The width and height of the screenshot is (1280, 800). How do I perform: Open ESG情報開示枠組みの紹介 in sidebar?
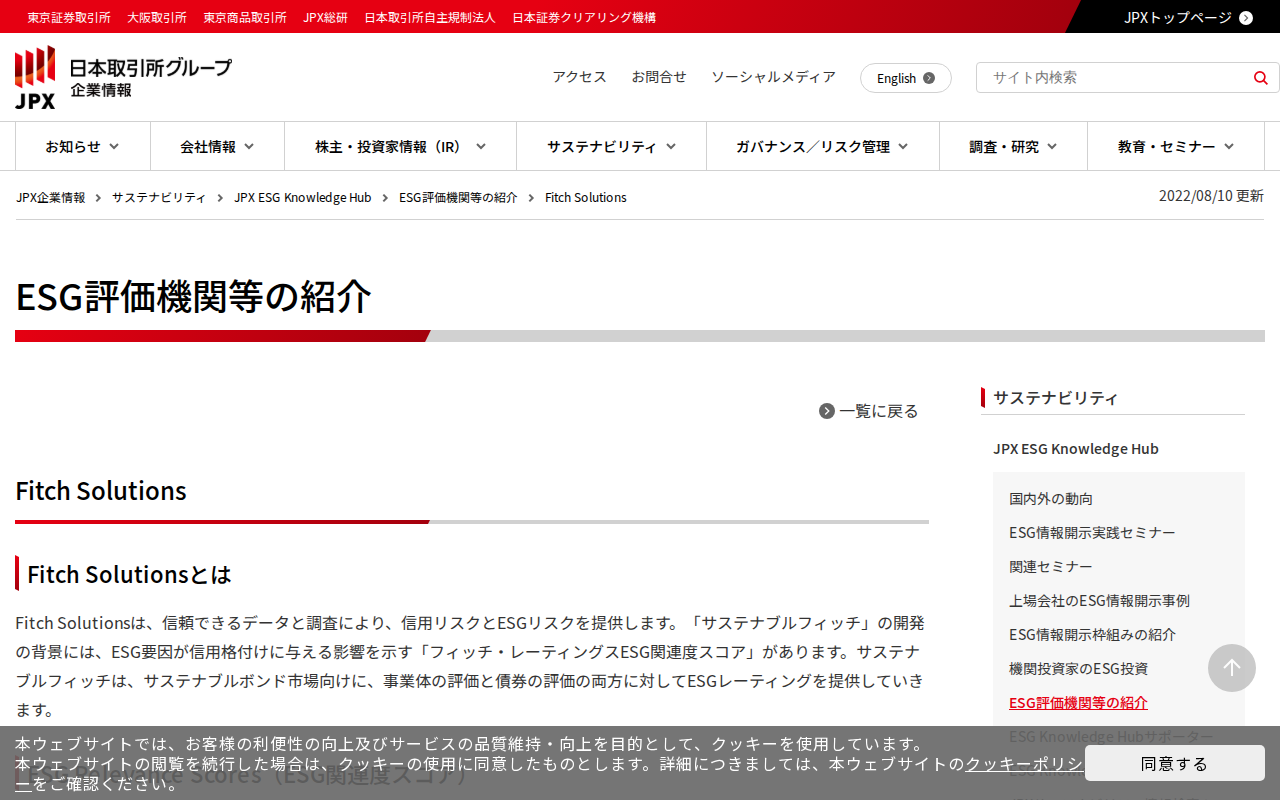point(1092,634)
